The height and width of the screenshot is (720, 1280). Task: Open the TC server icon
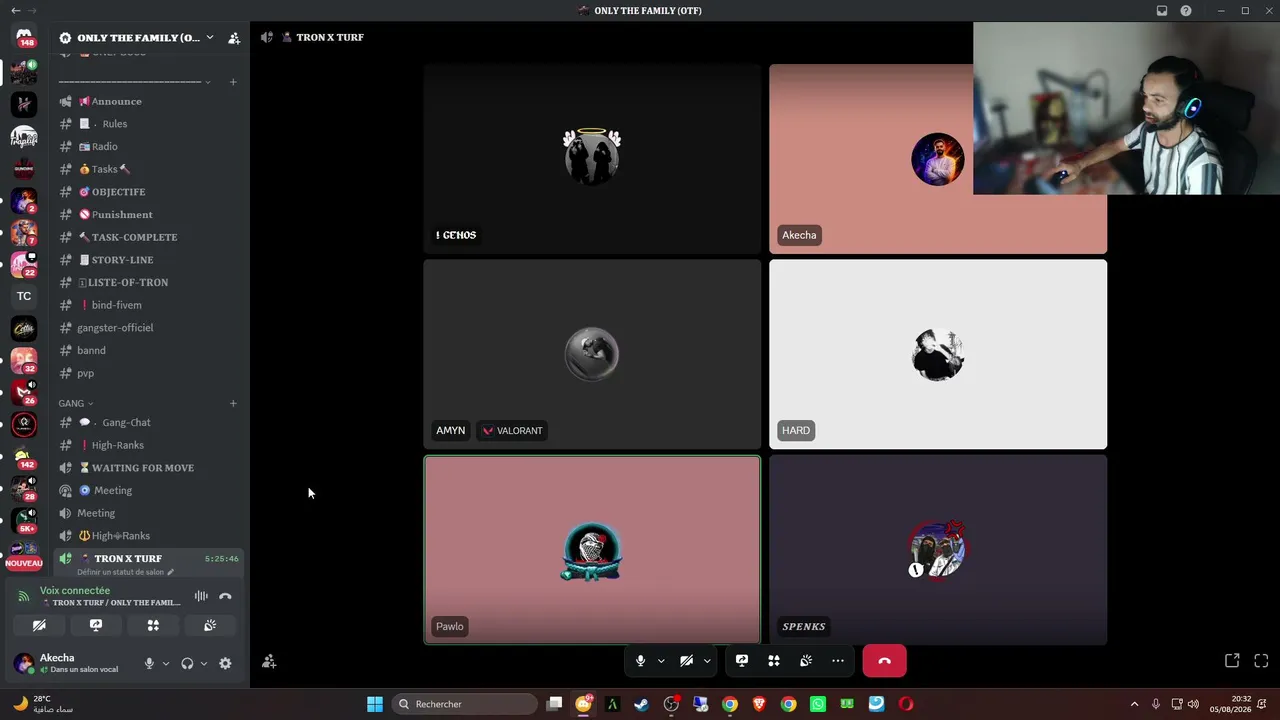[x=24, y=296]
